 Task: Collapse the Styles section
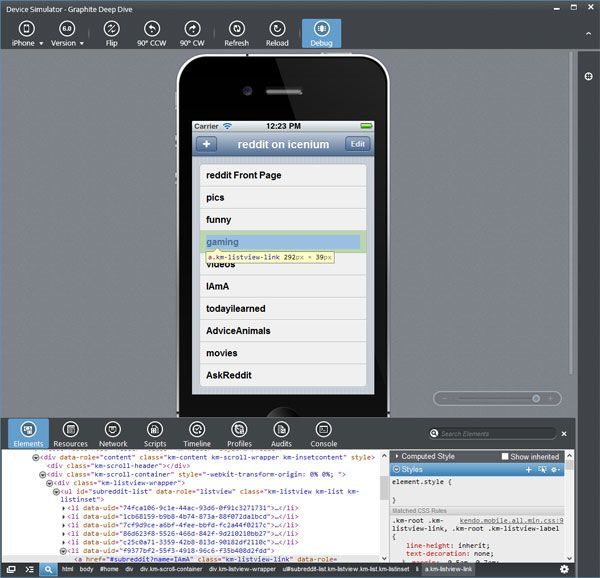click(x=396, y=469)
